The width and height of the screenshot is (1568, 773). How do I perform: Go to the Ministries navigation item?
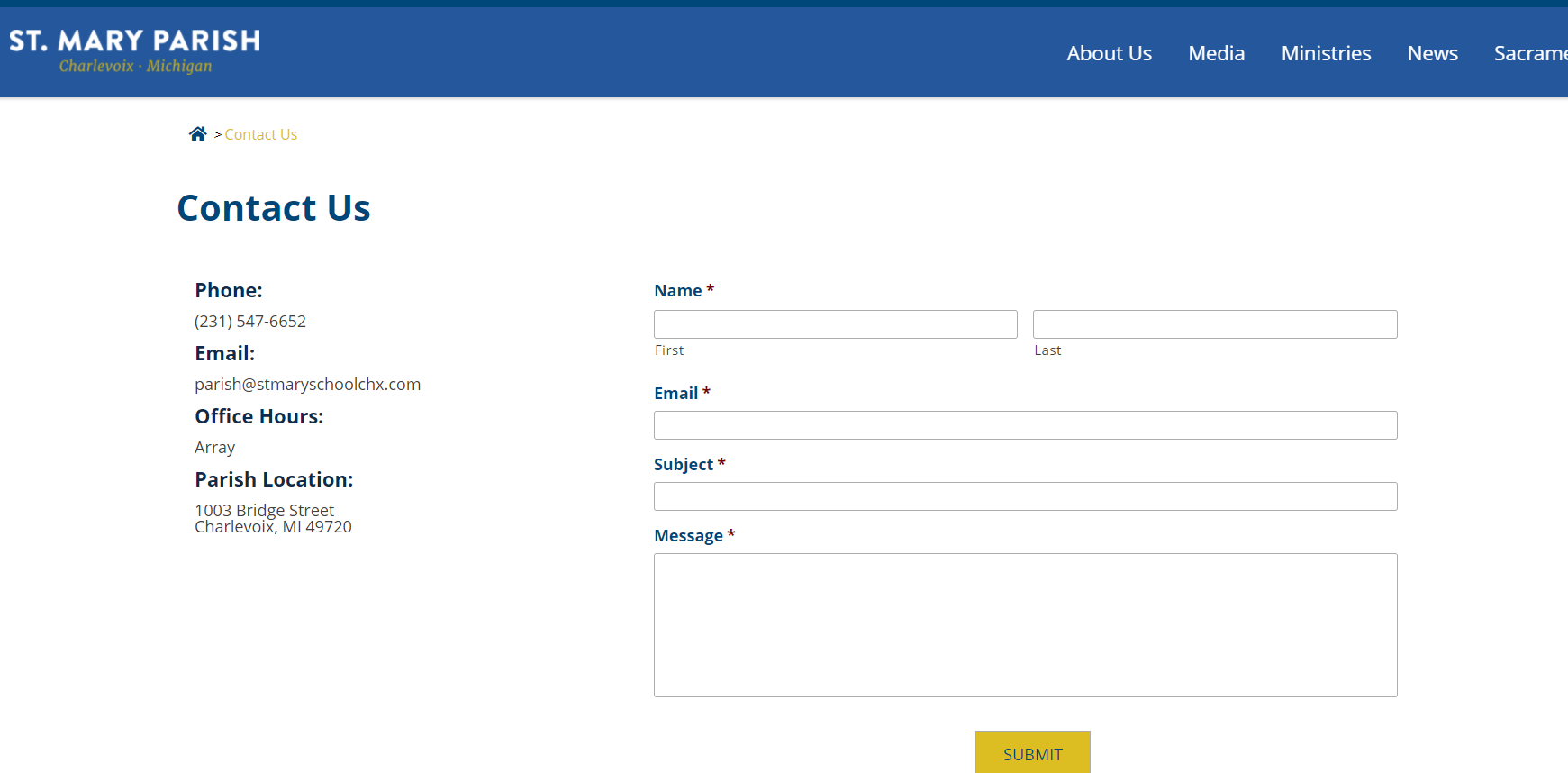pos(1326,53)
